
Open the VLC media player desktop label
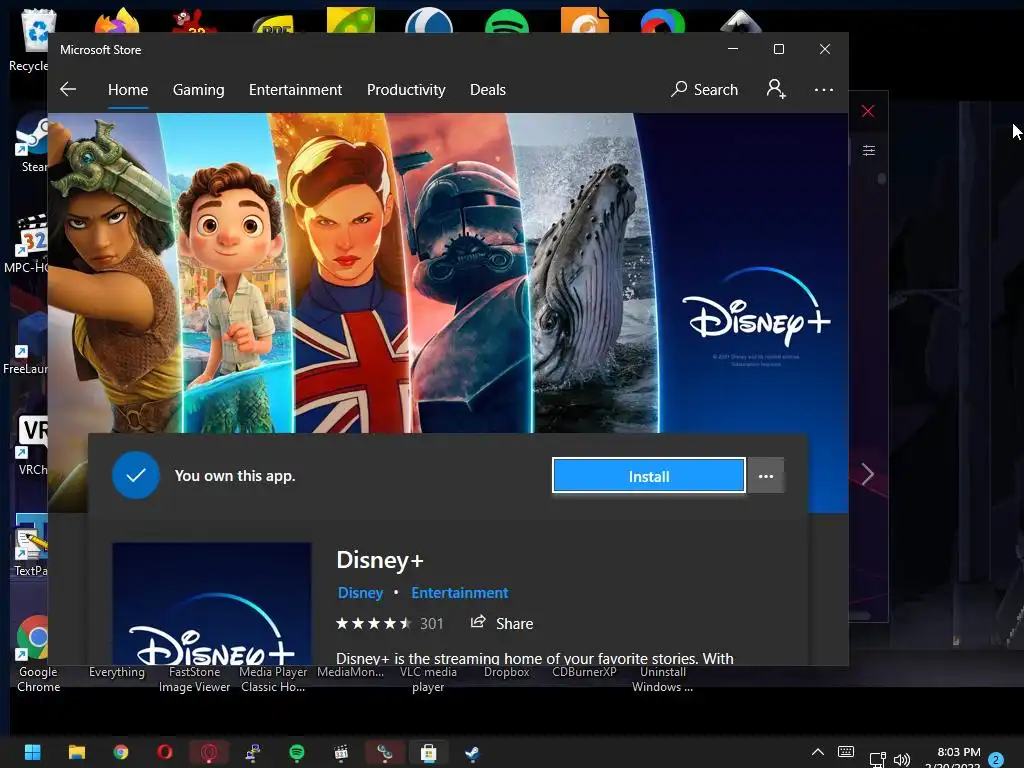click(x=428, y=679)
